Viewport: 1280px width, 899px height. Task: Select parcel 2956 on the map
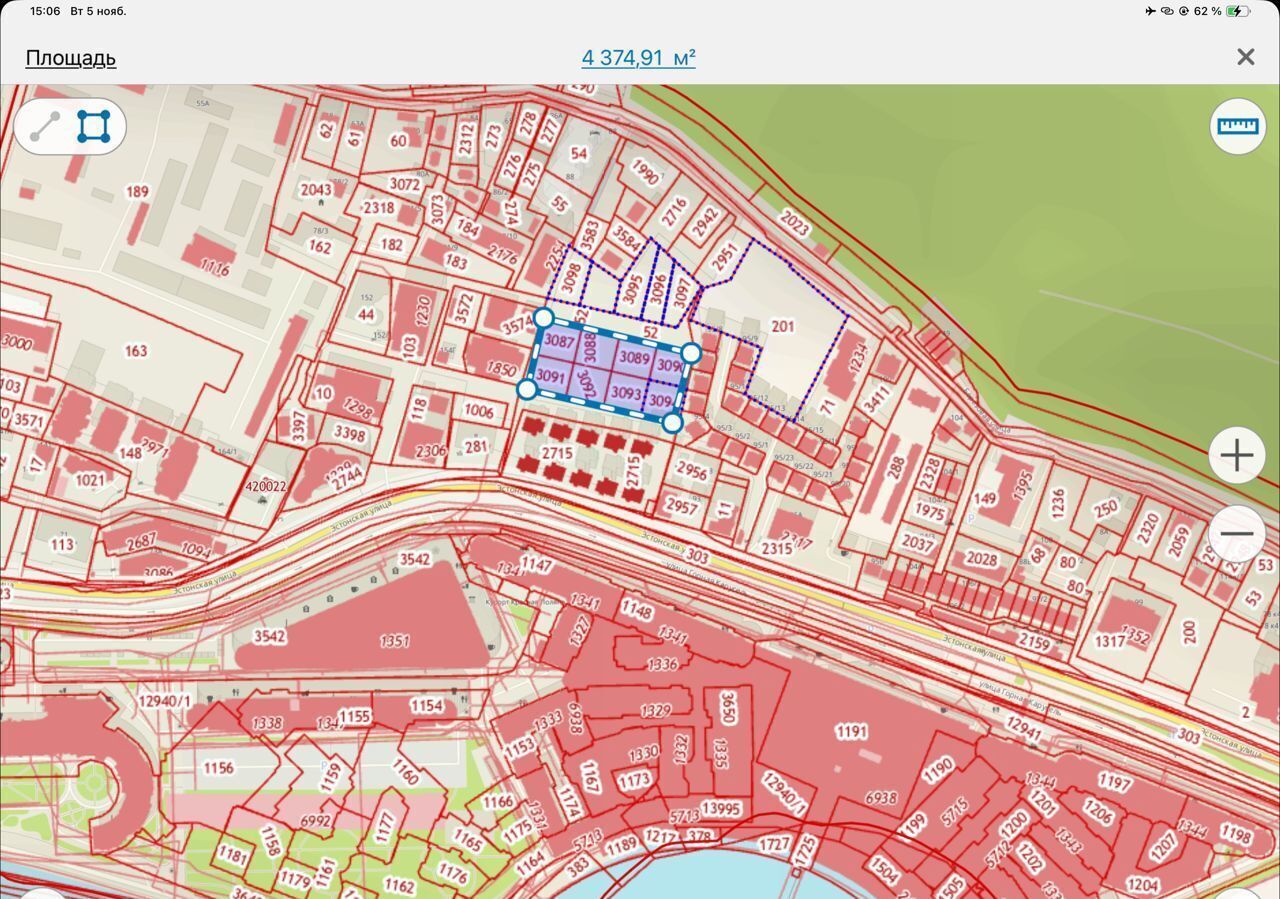692,470
